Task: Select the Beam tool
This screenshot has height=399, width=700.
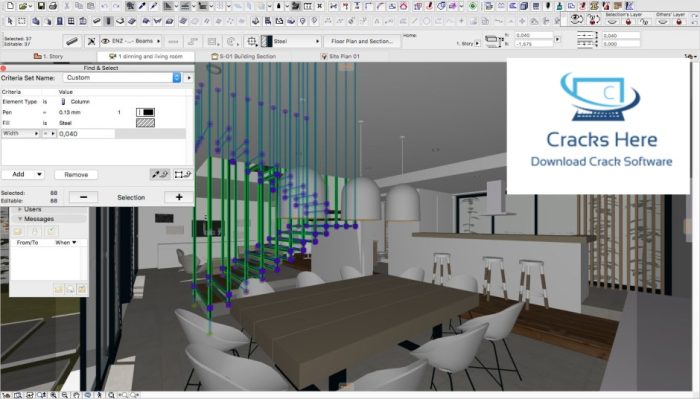Action: tap(96, 21)
